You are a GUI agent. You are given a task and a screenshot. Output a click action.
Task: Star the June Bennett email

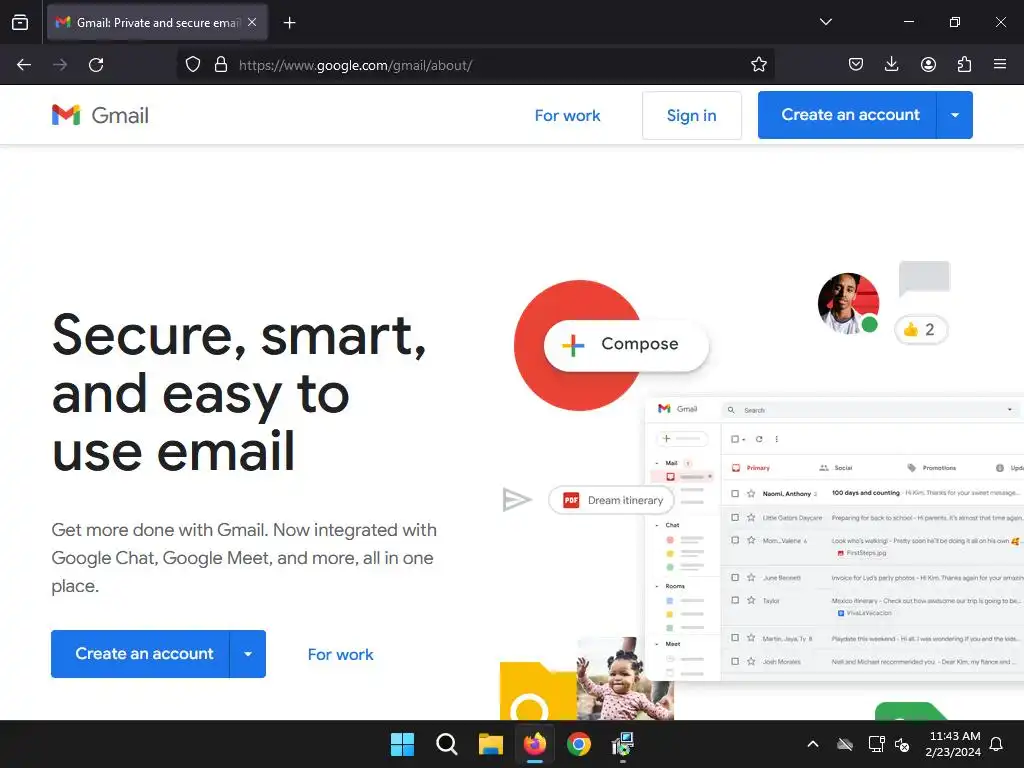751,577
